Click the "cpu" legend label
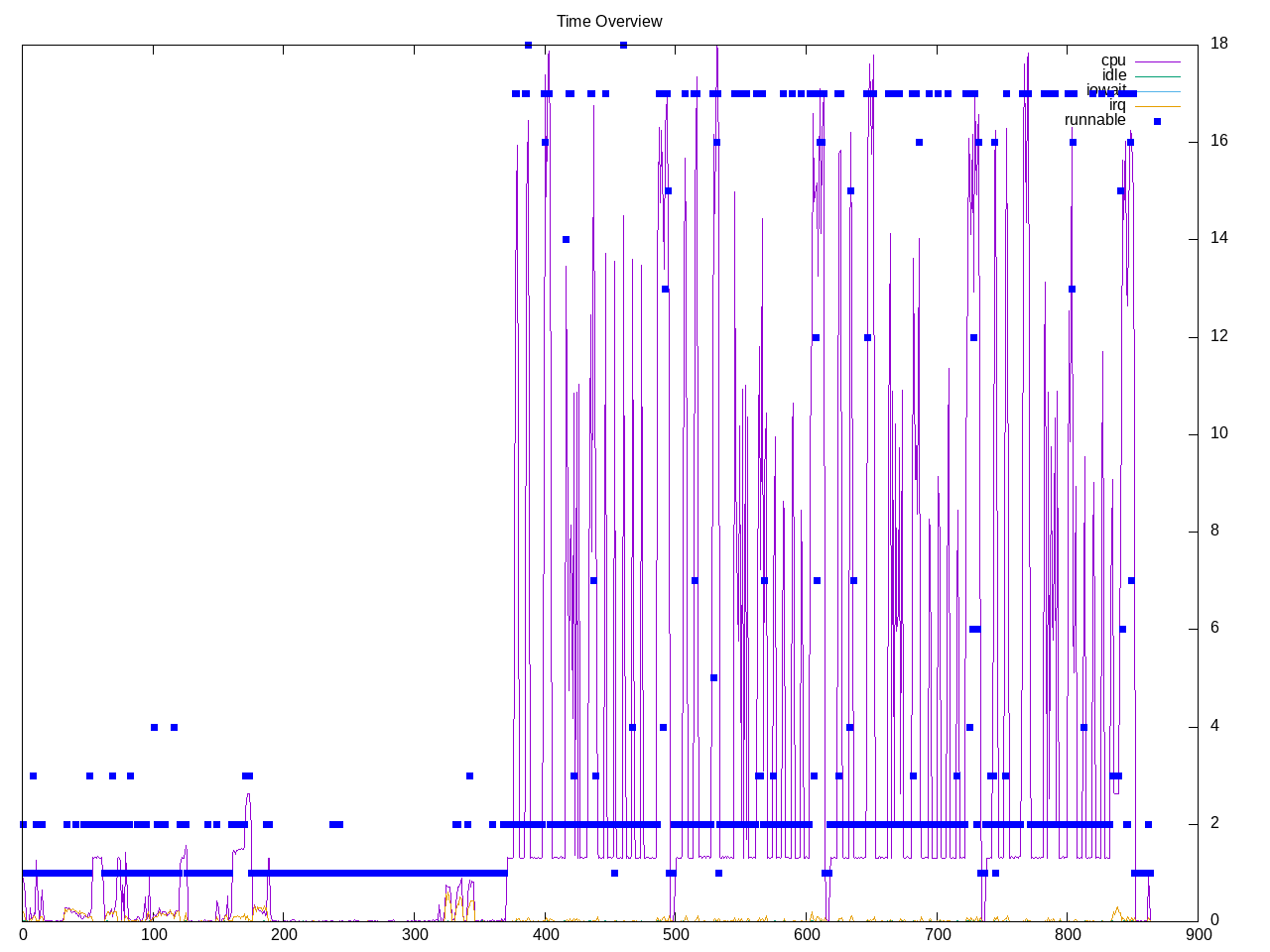 point(1113,60)
